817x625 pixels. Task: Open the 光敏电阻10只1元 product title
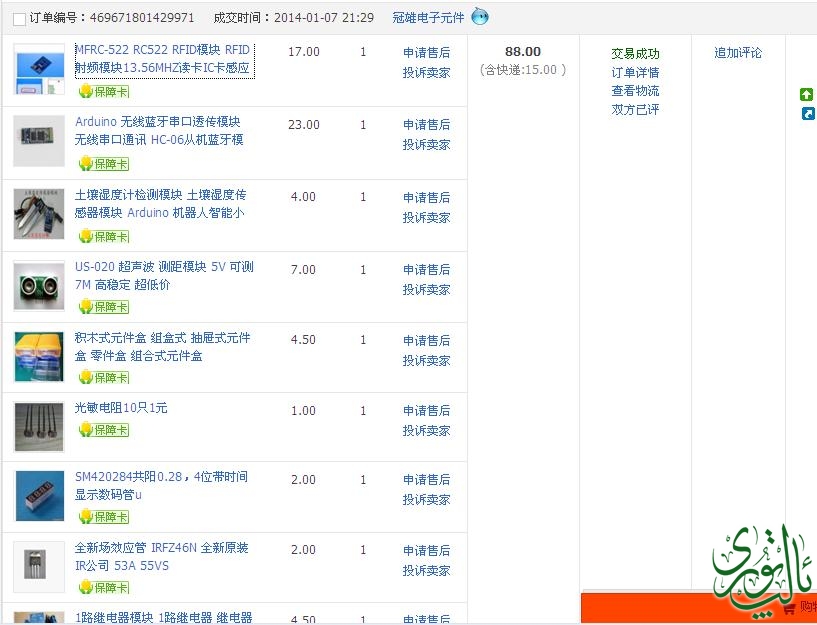[121, 408]
